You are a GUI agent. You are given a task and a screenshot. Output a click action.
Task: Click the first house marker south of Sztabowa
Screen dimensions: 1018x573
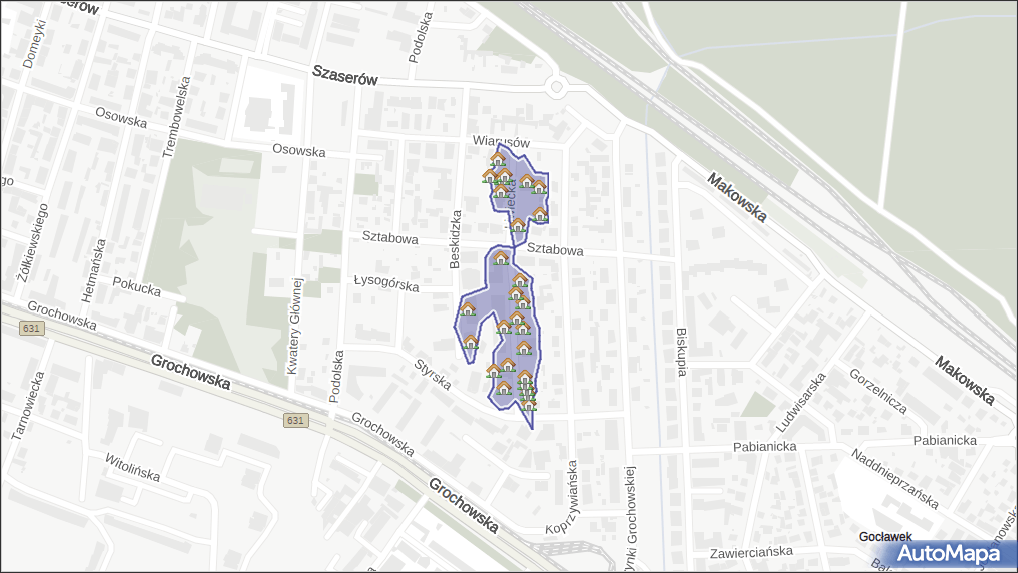501,259
